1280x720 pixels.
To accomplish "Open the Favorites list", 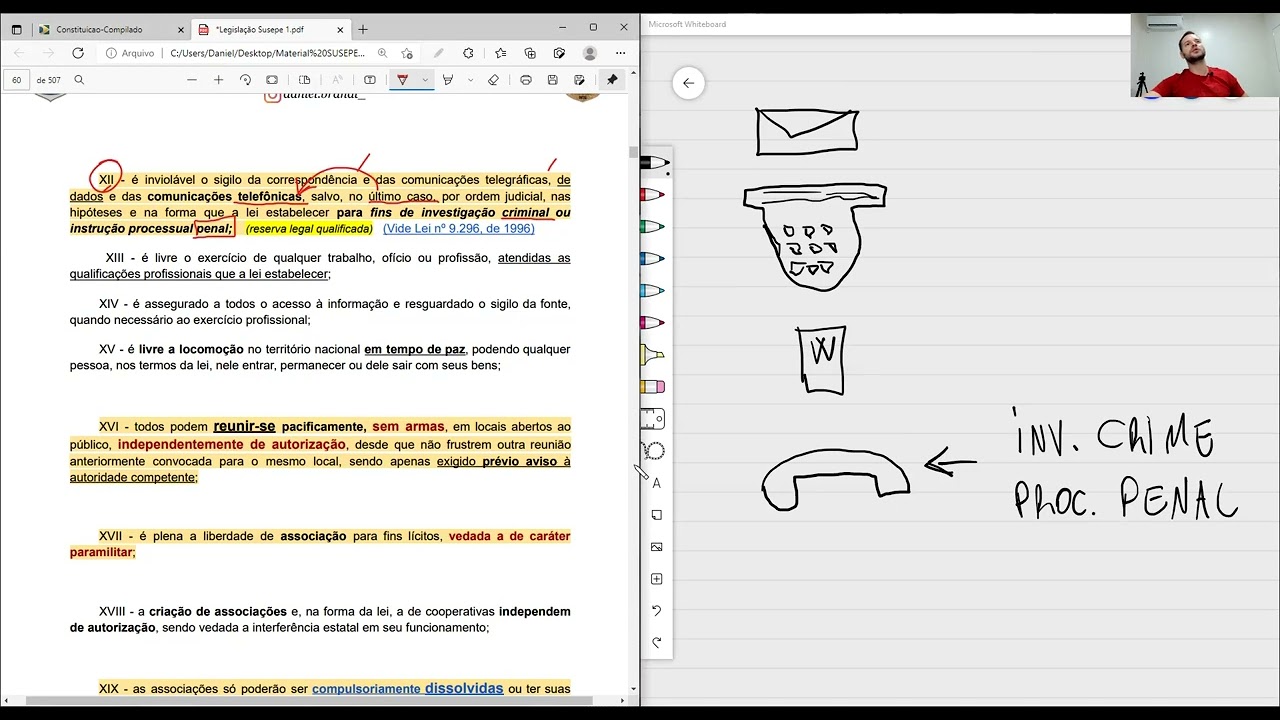I will click(x=500, y=53).
